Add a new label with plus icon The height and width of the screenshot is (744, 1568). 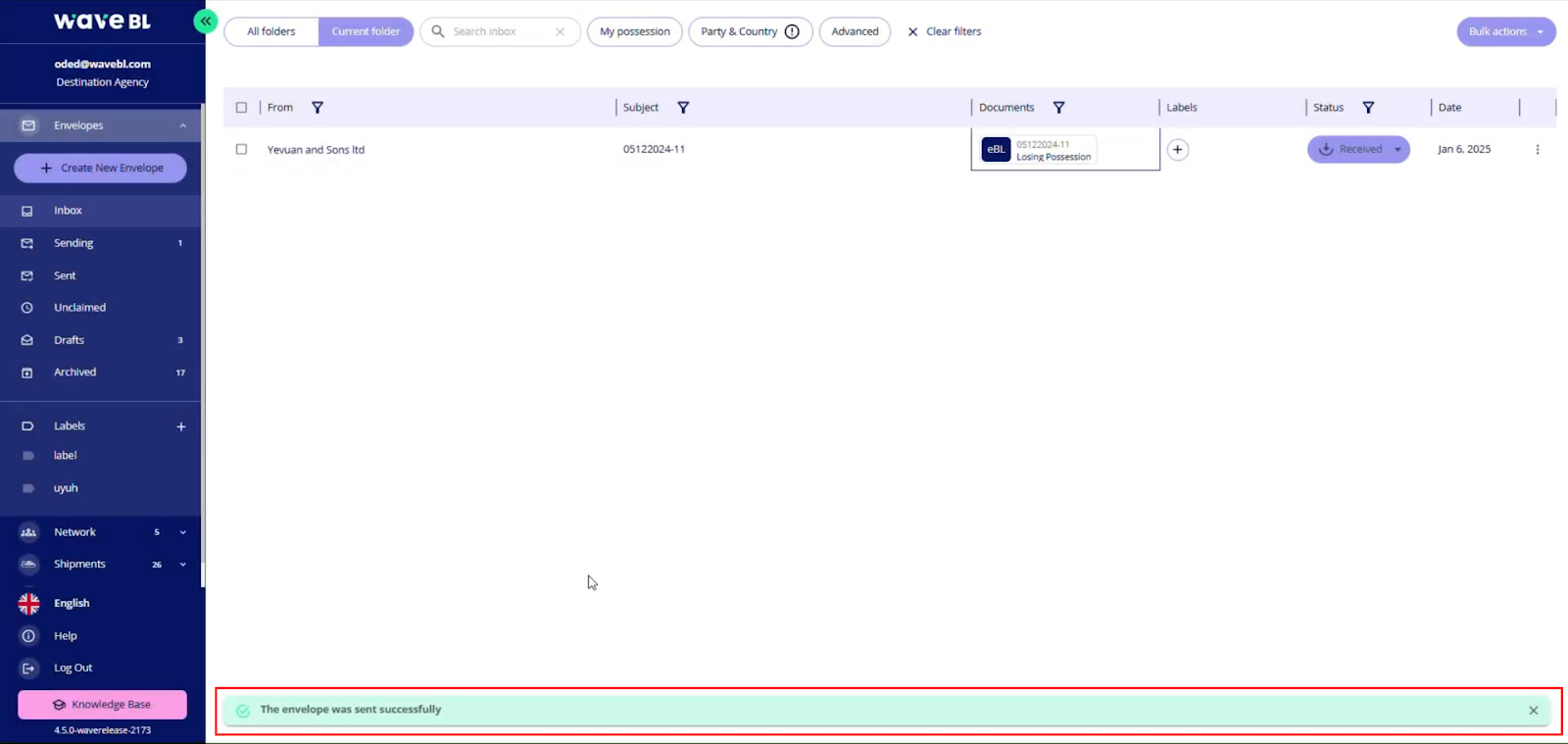[181, 426]
